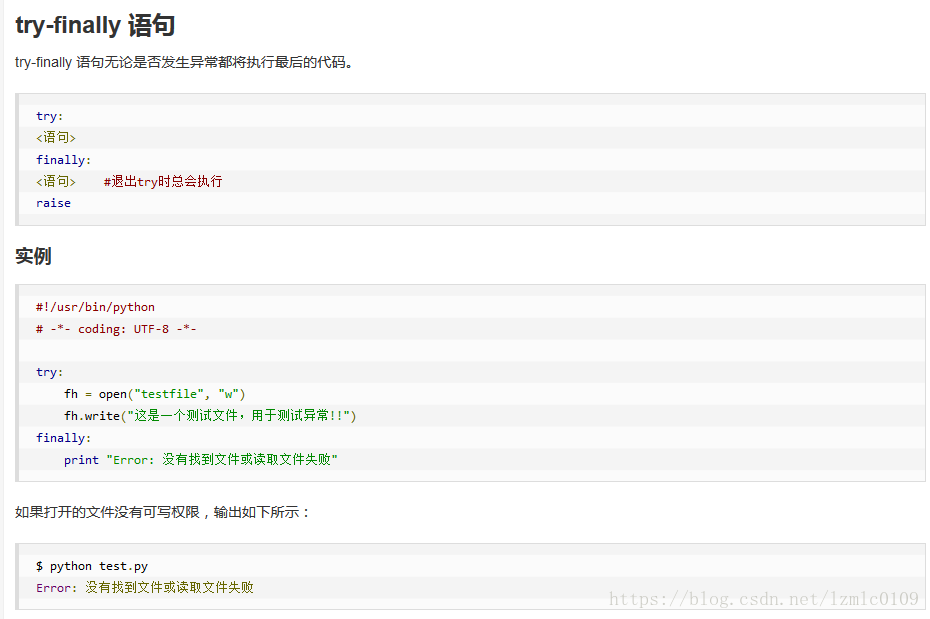Click the comment "#退出try时总会执行"
Image resolution: width=930 pixels, height=619 pixels.
click(163, 181)
